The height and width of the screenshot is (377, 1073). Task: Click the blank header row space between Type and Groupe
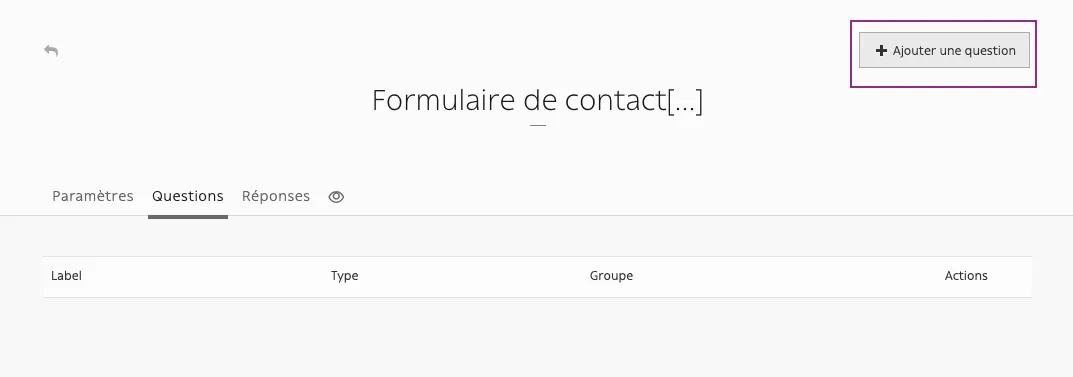[474, 276]
